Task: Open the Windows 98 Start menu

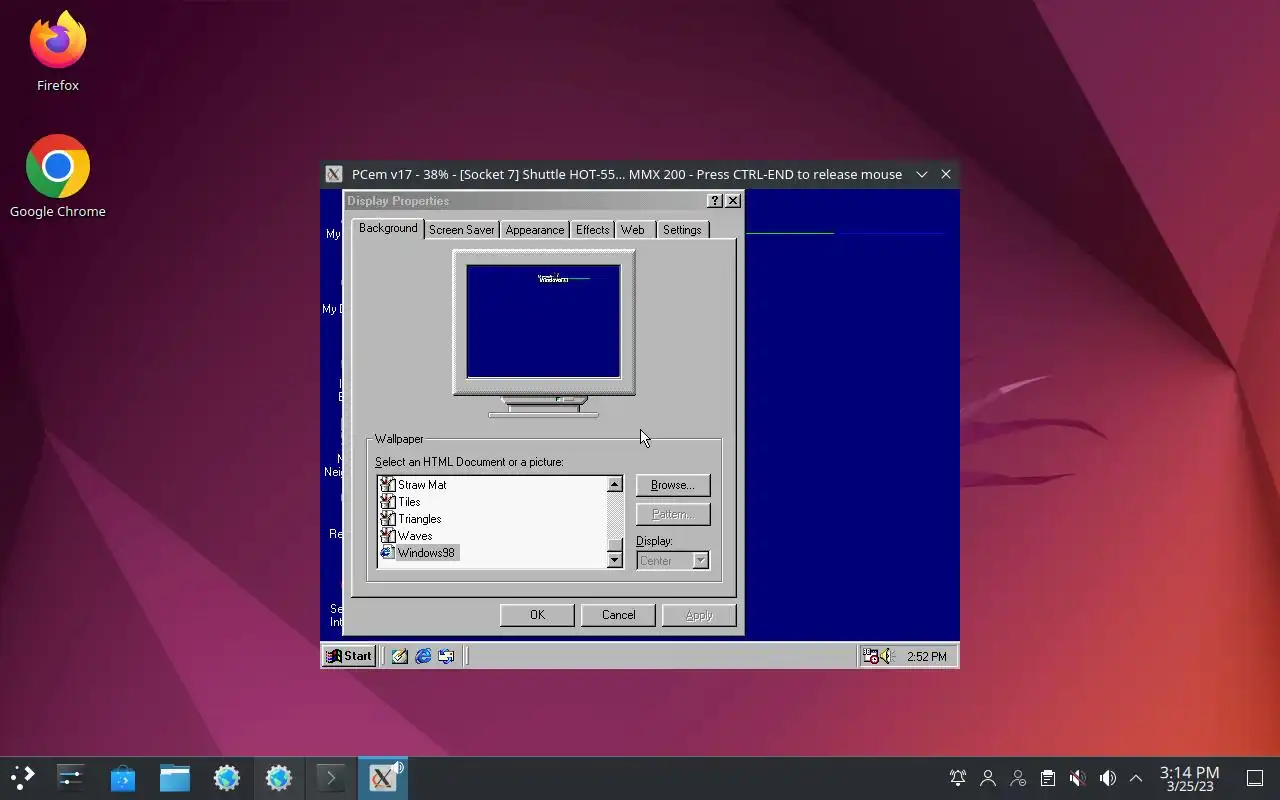Action: point(349,656)
